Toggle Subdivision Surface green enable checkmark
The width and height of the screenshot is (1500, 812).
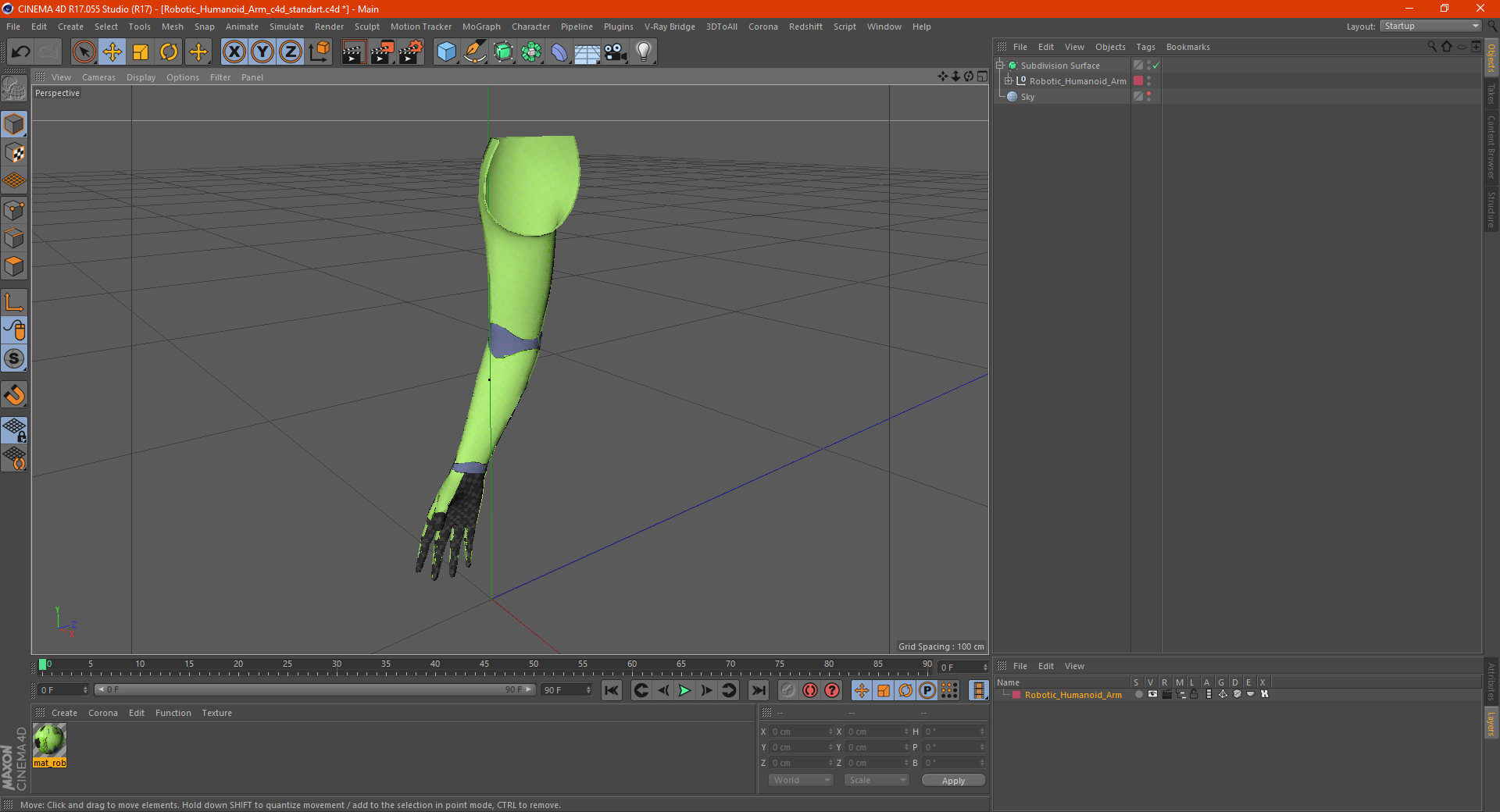[x=1155, y=66]
